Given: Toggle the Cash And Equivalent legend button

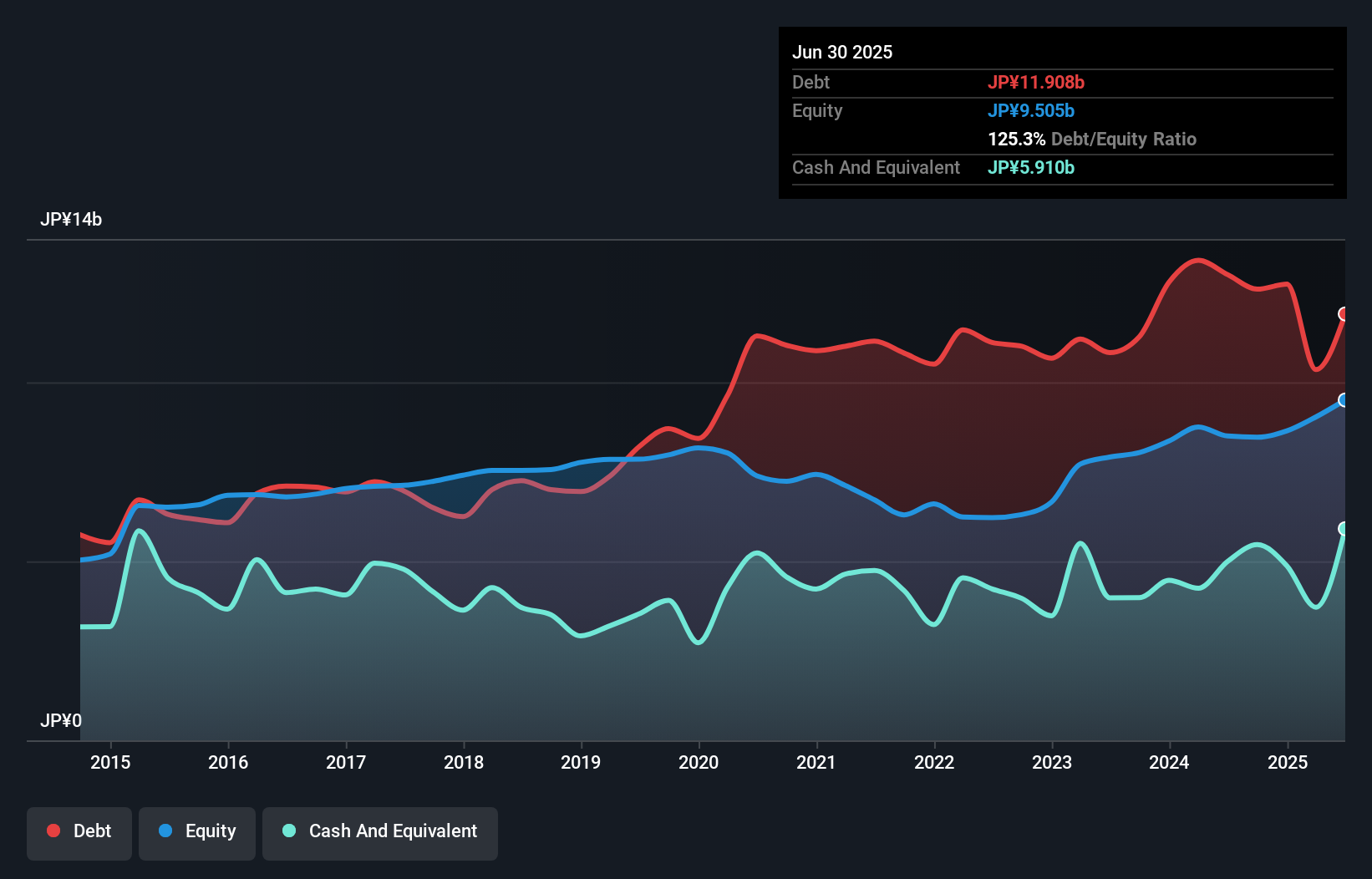Looking at the screenshot, I should click(x=380, y=832).
